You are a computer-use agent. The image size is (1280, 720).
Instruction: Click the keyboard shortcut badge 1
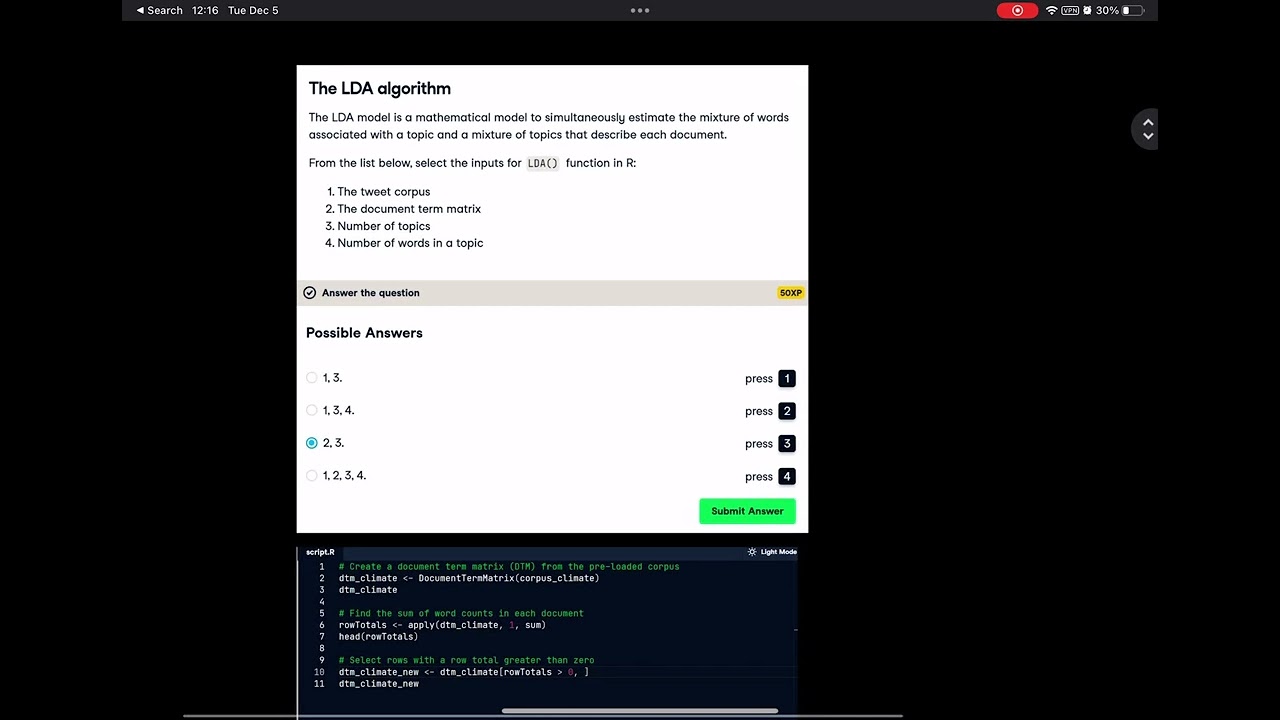pyautogui.click(x=787, y=378)
